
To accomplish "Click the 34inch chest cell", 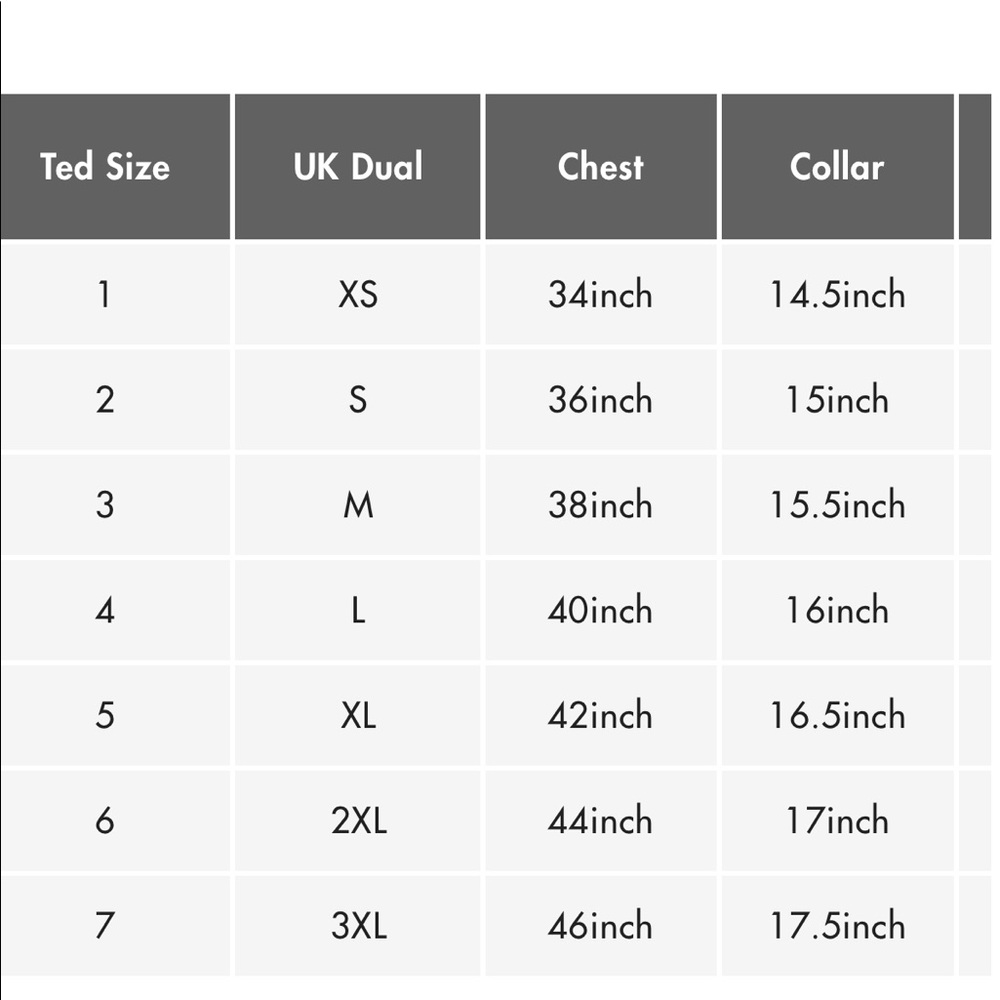I will 601,294.
